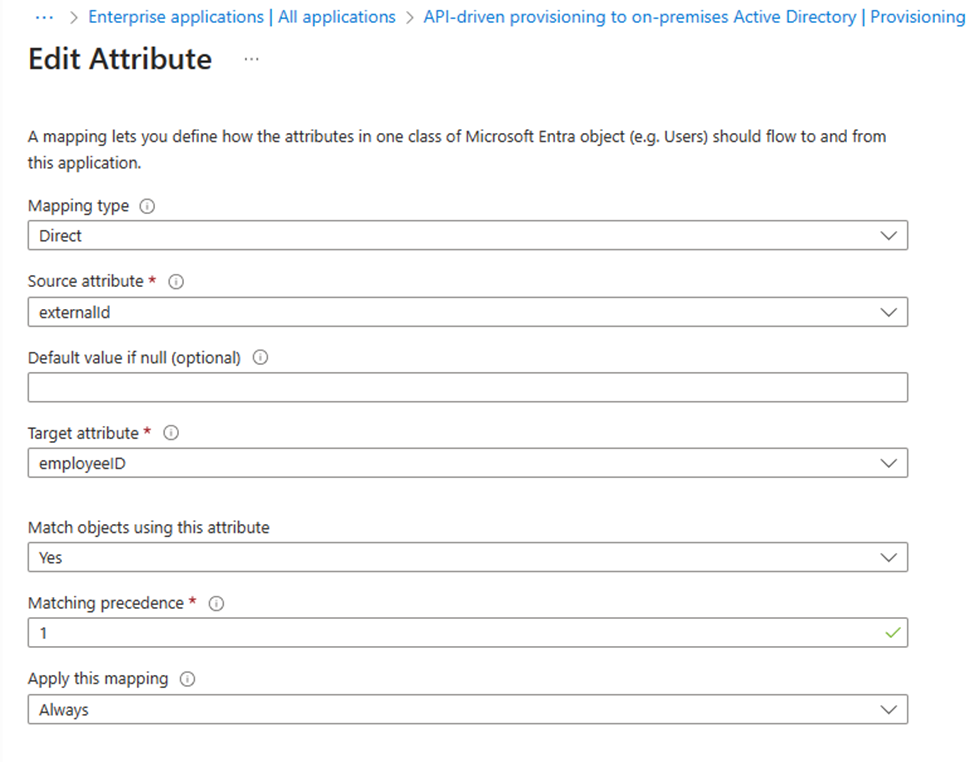Expand Target attribute dropdown showing employeeID
Image resolution: width=975 pixels, height=762 pixels.
coord(467,463)
